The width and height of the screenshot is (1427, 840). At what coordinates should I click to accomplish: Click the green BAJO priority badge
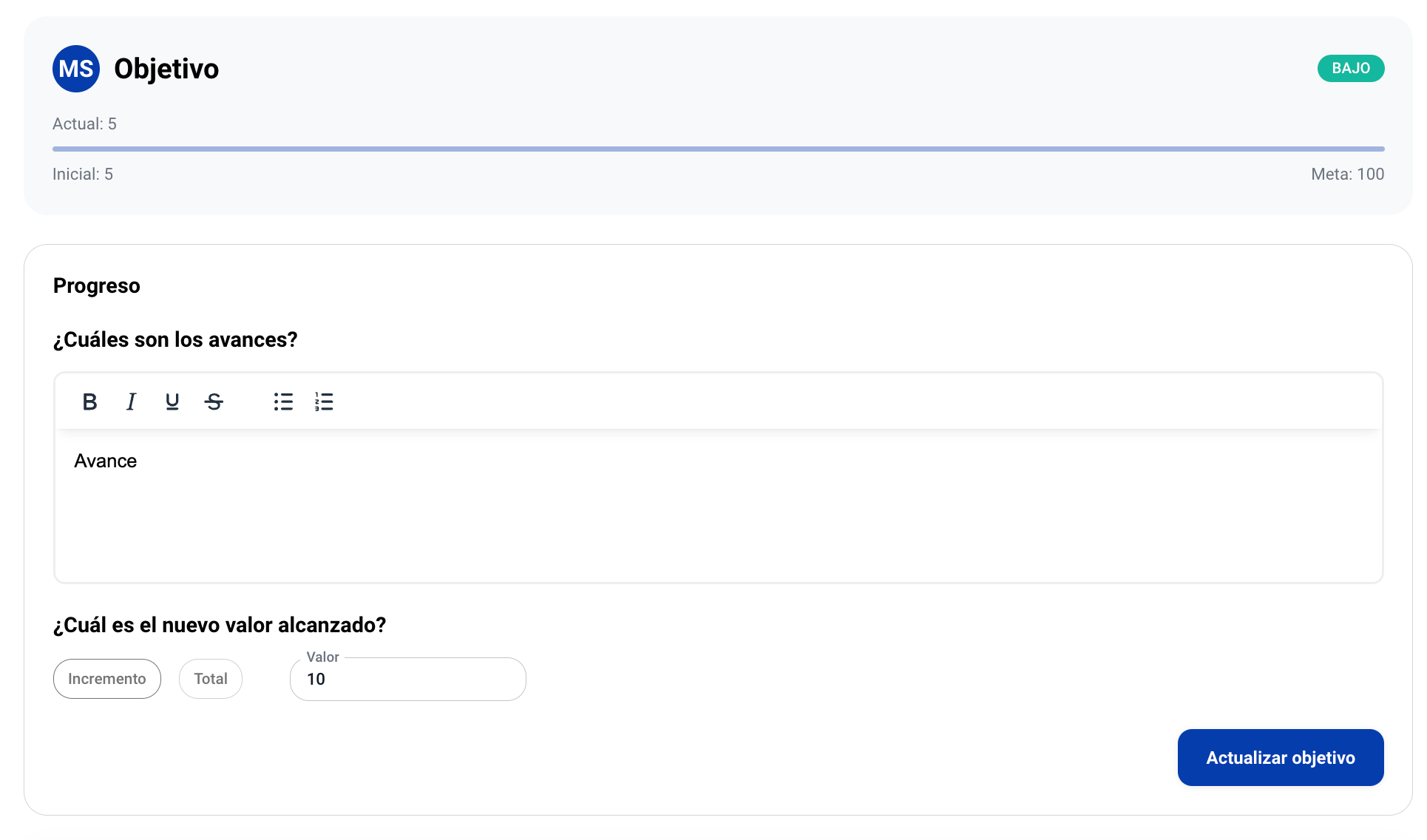(x=1350, y=69)
